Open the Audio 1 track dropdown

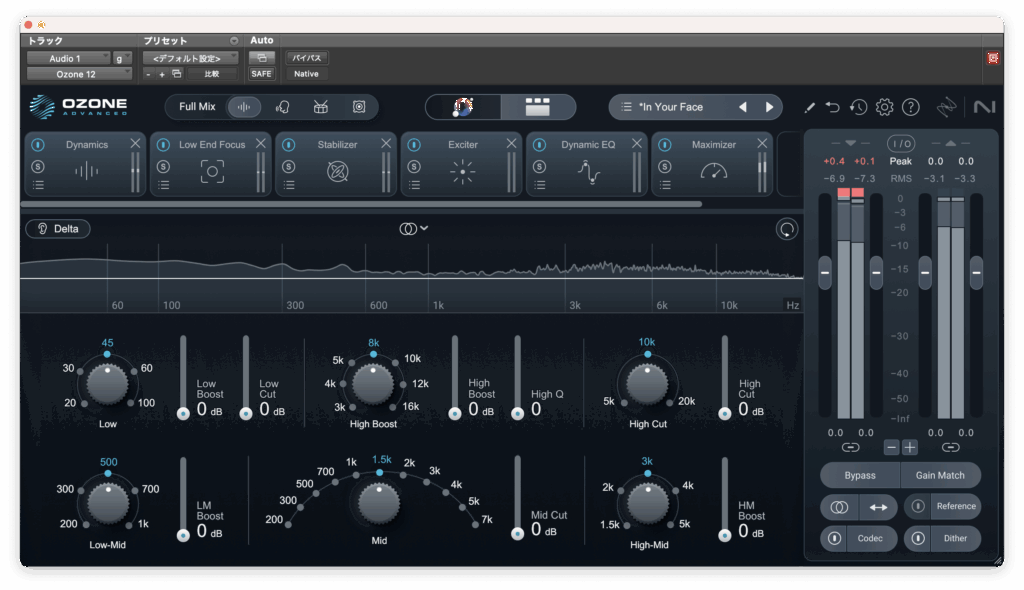click(x=68, y=59)
